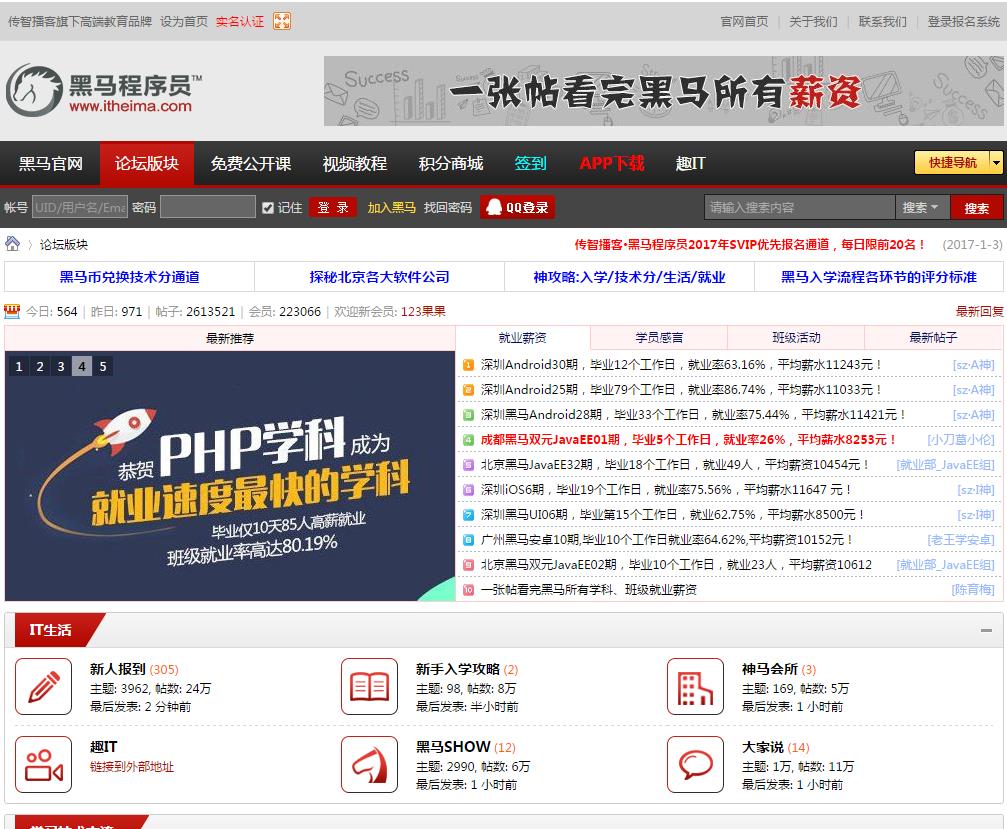Focus the 密码 password field

207,207
